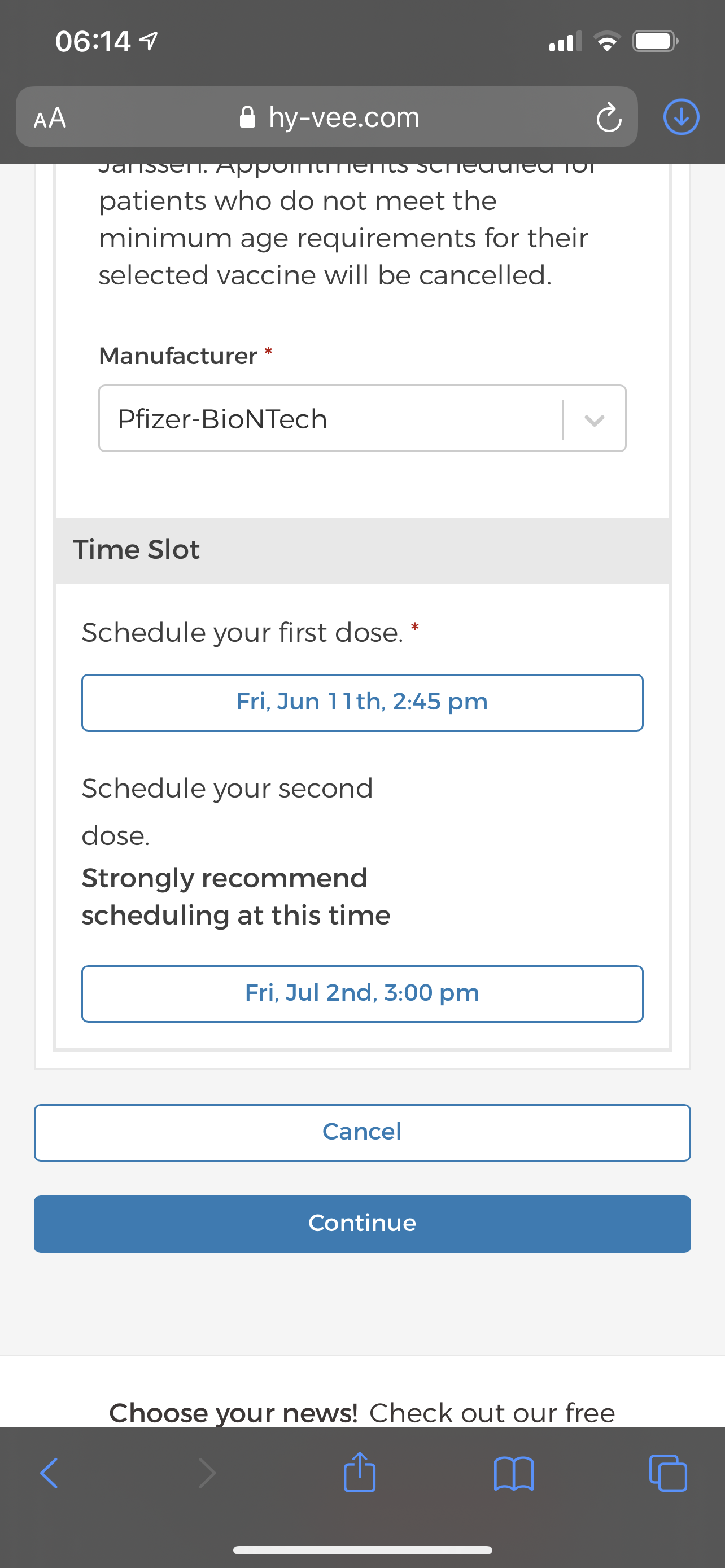Open the Safari downloads icon
Image resolution: width=725 pixels, height=1568 pixels.
[681, 117]
